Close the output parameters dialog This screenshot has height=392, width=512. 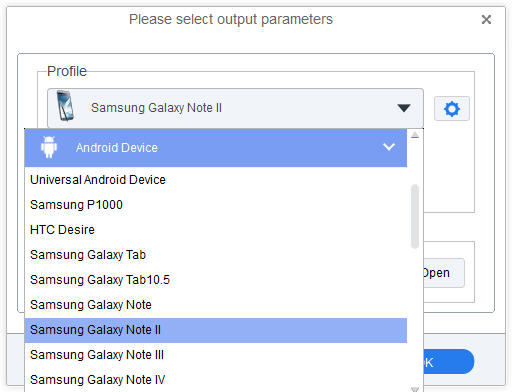tap(486, 20)
